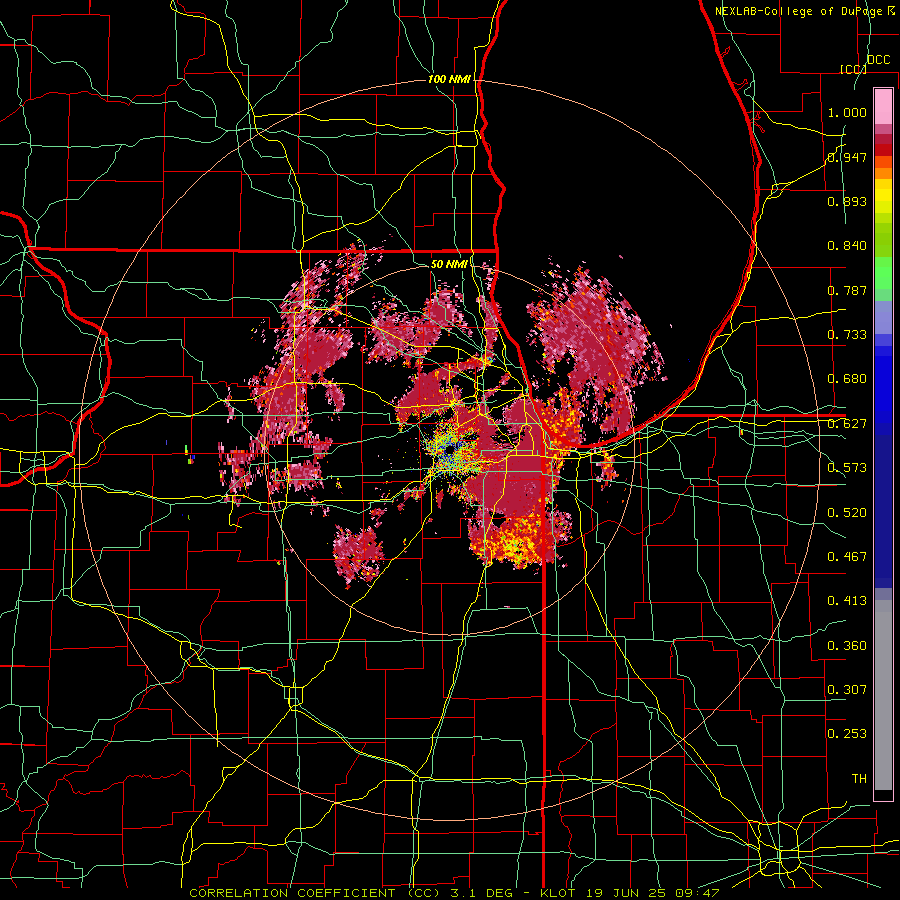Click the 0.680 scale value

(847, 379)
